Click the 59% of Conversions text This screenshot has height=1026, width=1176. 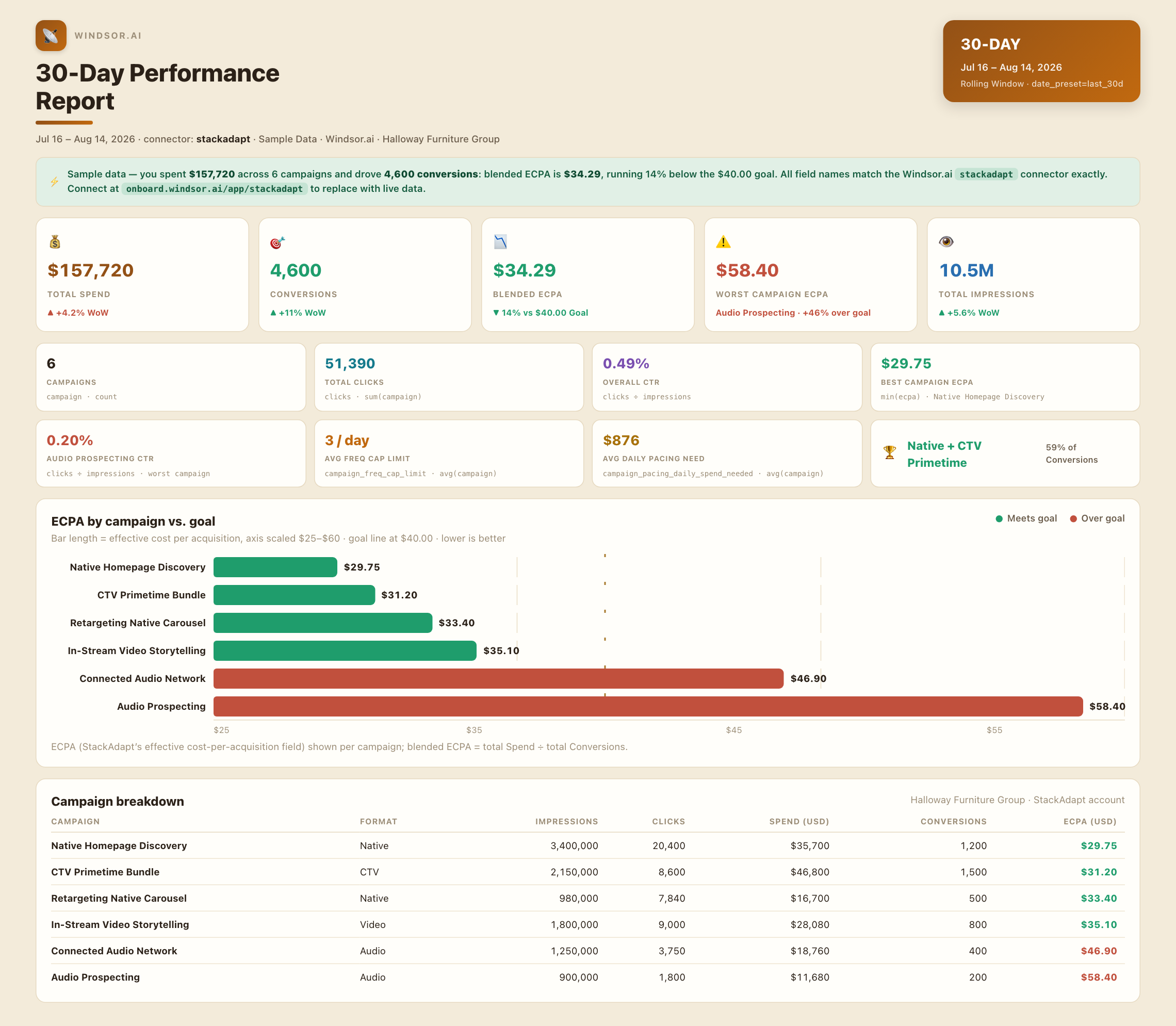[x=1072, y=453]
